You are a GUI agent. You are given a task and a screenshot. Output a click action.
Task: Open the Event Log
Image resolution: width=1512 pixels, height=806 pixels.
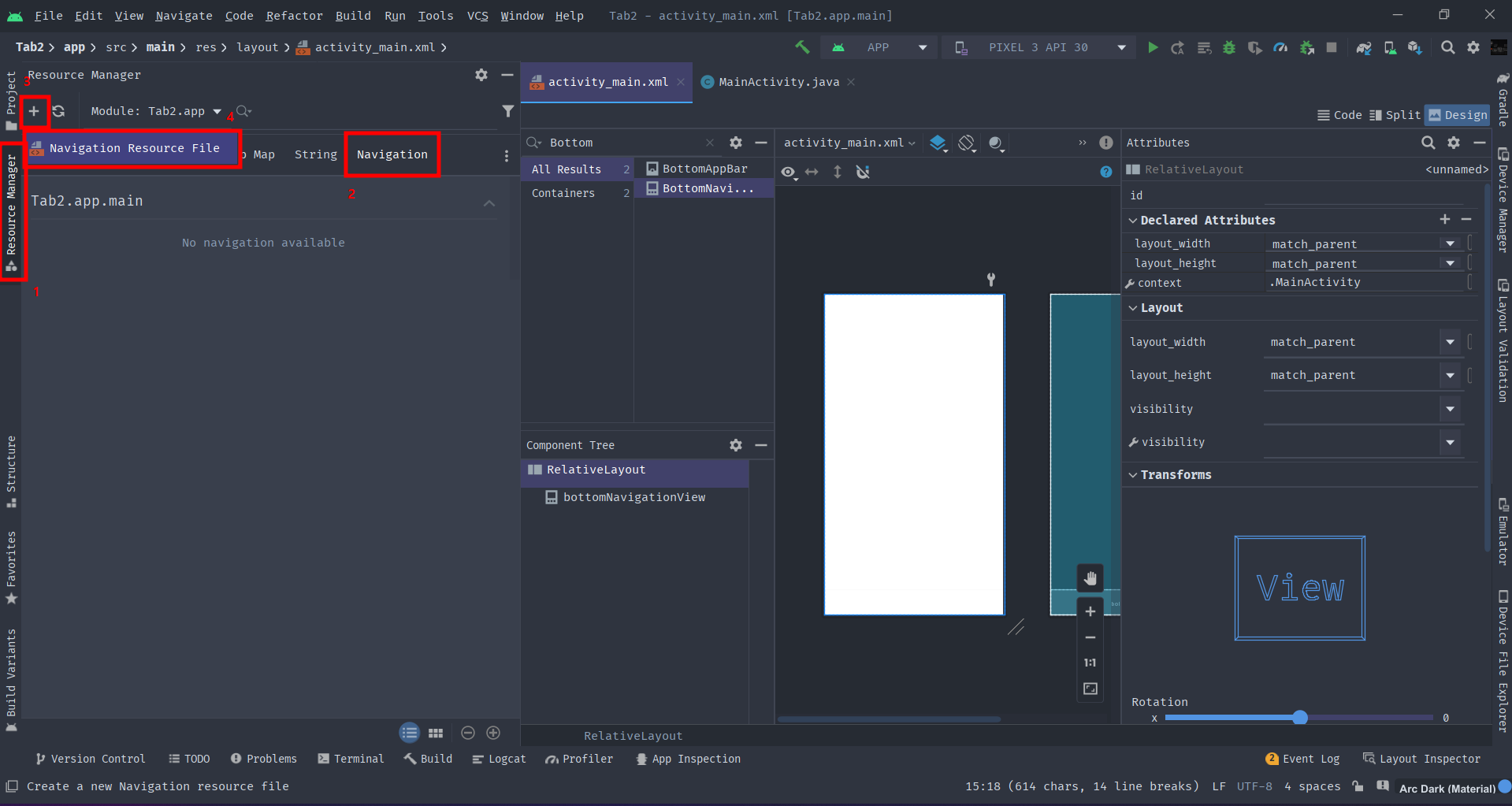click(x=1302, y=759)
